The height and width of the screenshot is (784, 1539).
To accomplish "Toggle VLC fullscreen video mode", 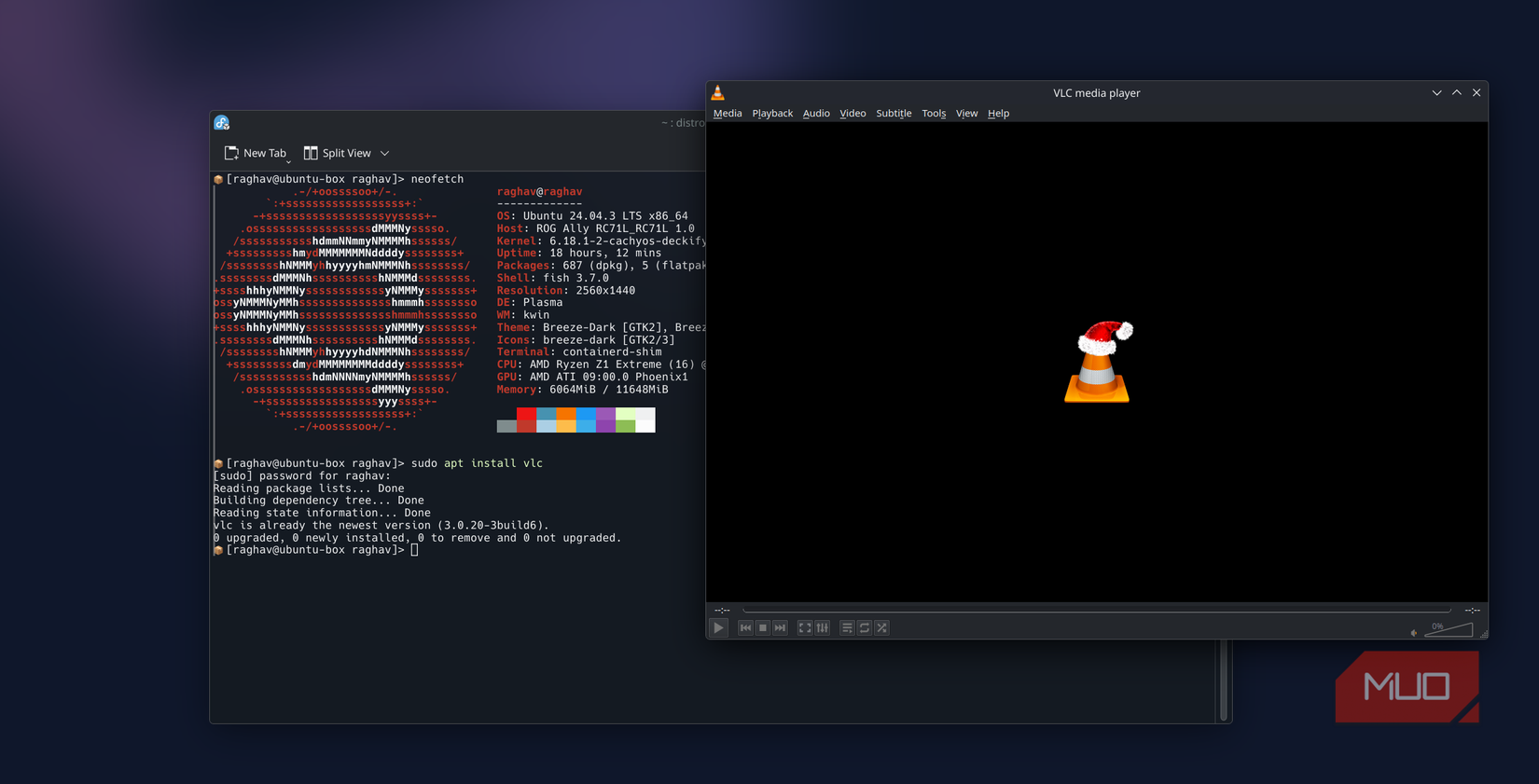I will coord(805,627).
